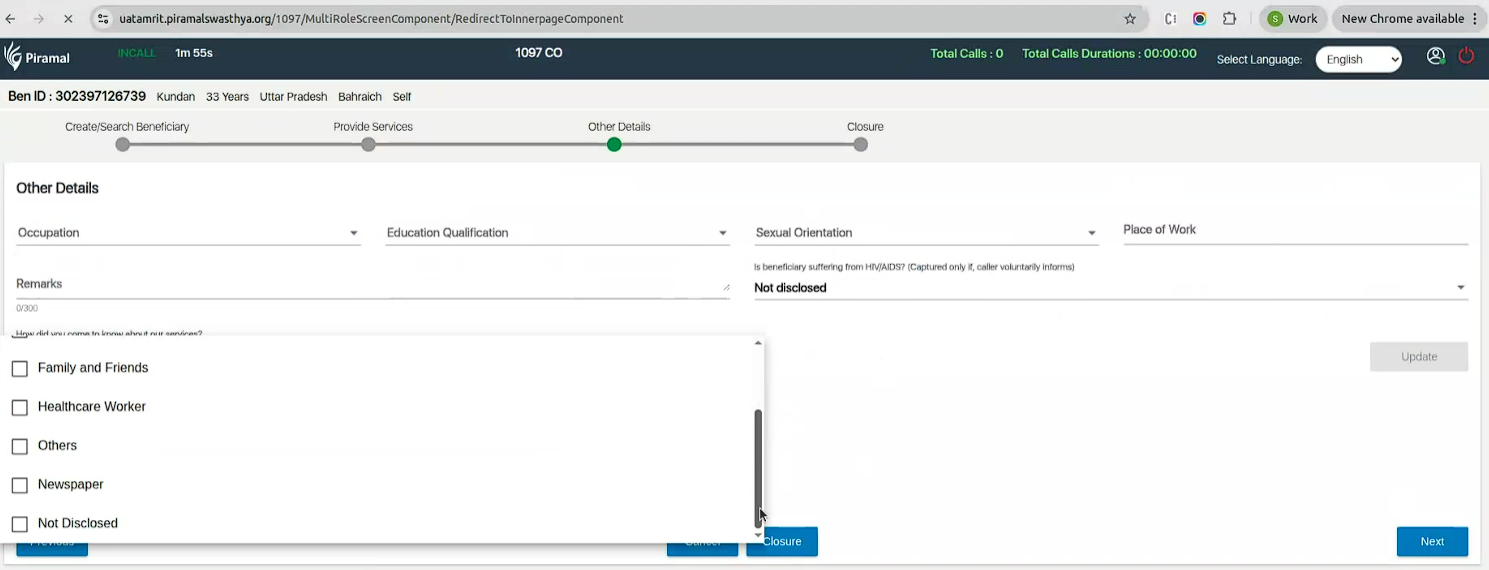Jump to the Closure step
Screen dimensions: 1489x570
coord(861,145)
